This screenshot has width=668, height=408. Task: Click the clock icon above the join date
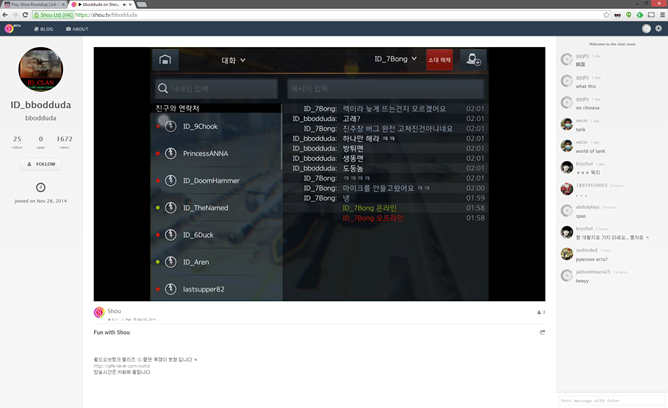click(40, 187)
